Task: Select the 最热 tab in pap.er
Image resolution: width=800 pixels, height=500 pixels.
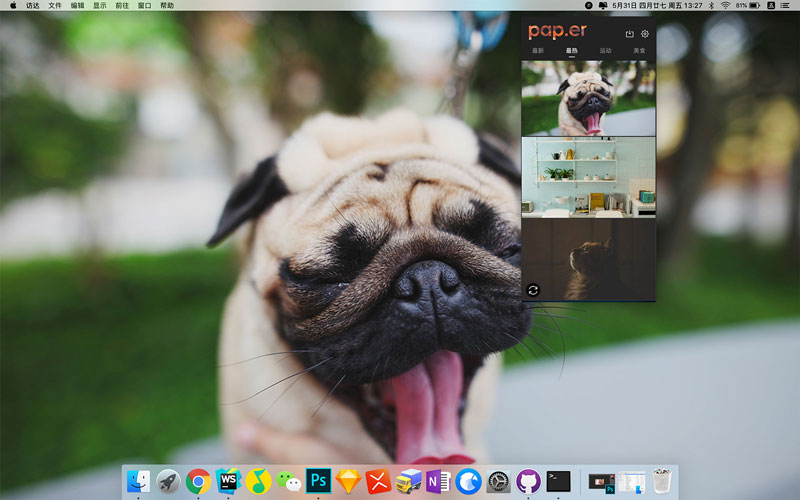Action: [x=571, y=51]
